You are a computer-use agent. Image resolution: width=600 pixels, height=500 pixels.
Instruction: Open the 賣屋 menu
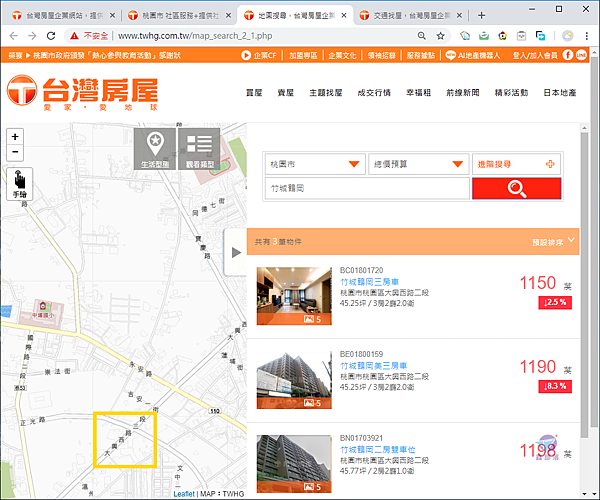(285, 93)
